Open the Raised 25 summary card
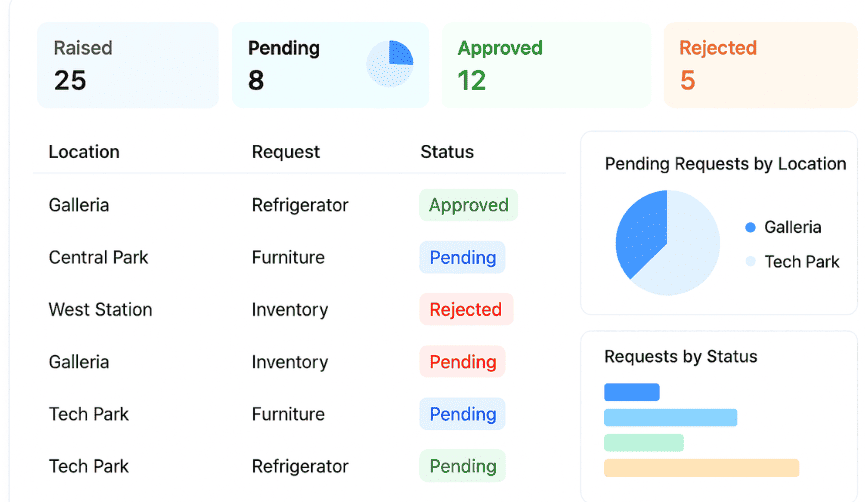The image size is (865, 502). [127, 65]
